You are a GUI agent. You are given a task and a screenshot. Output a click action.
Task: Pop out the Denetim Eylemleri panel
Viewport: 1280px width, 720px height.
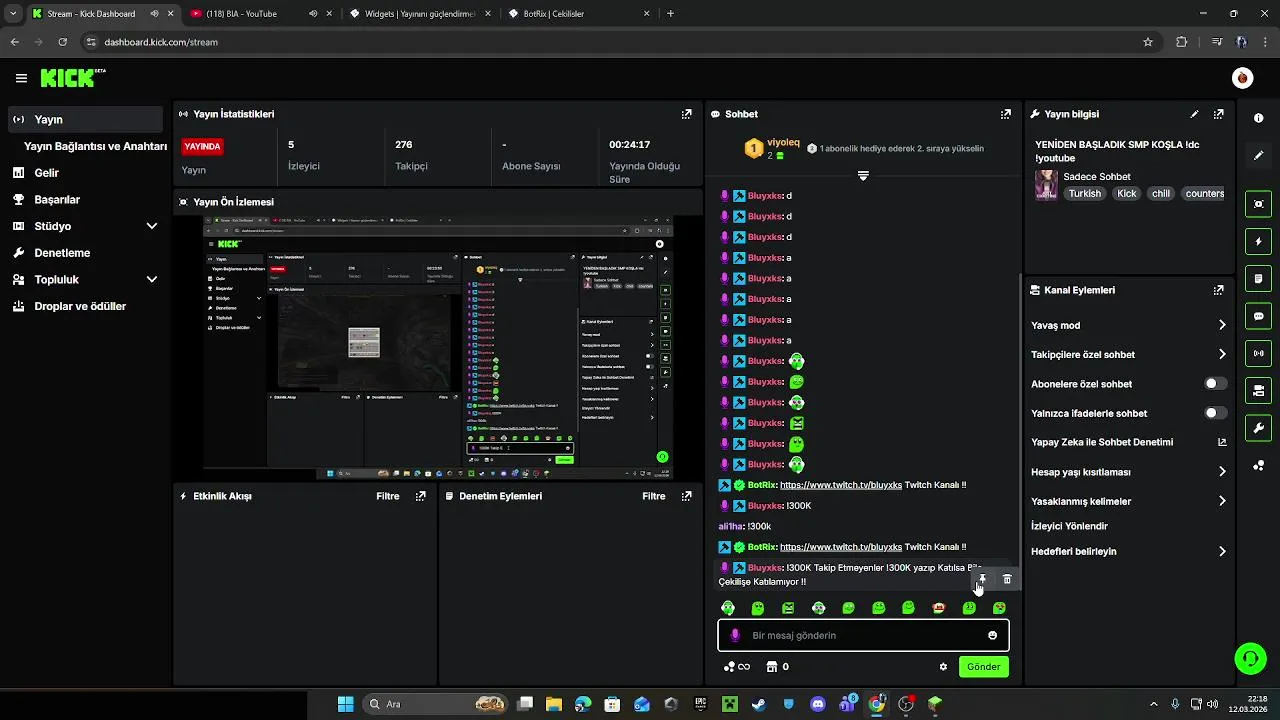[x=687, y=496]
